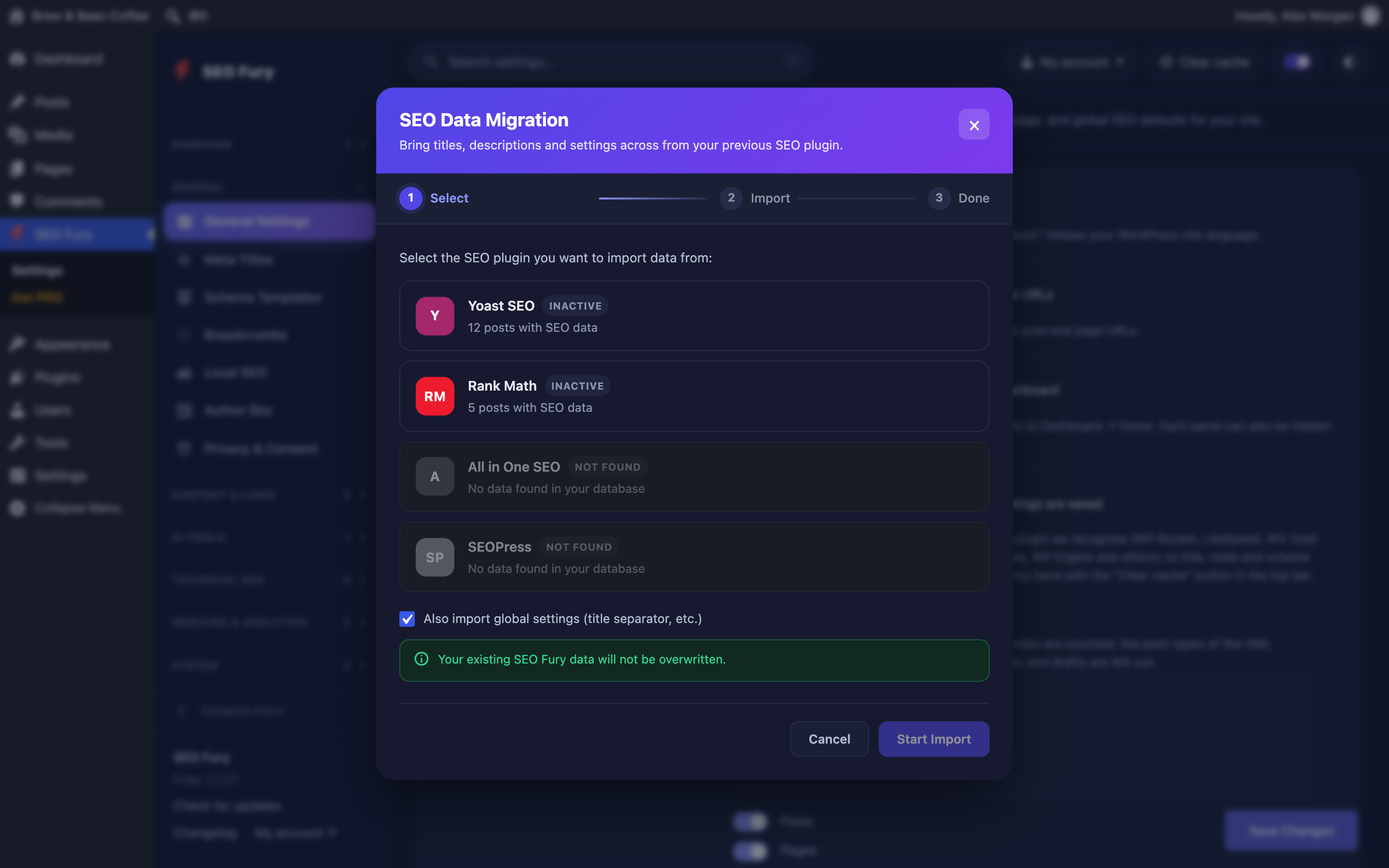This screenshot has width=1389, height=868.
Task: Toggle the dark mode switch in top bar
Action: (1297, 62)
